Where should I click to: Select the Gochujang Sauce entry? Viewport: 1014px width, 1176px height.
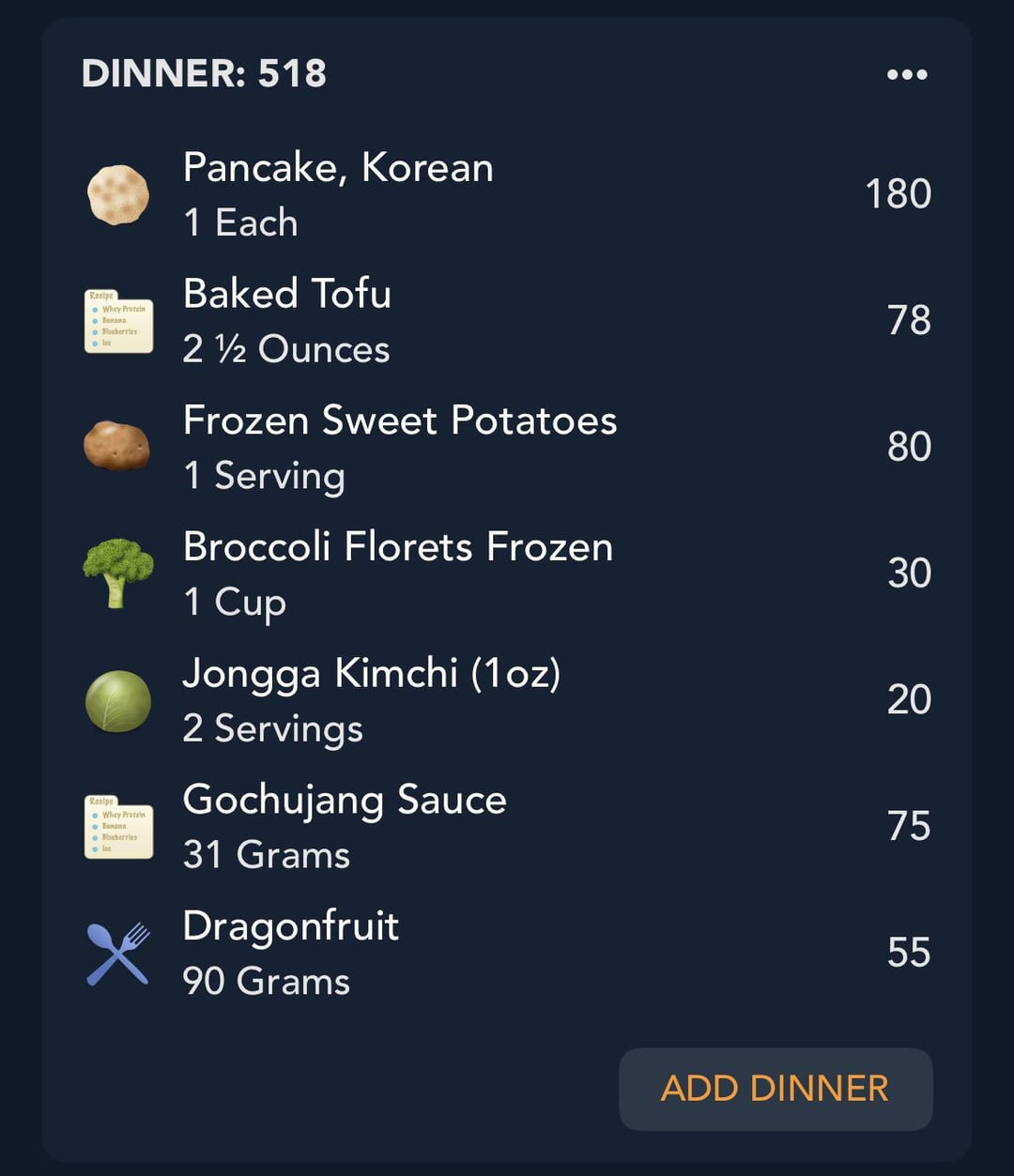point(345,801)
